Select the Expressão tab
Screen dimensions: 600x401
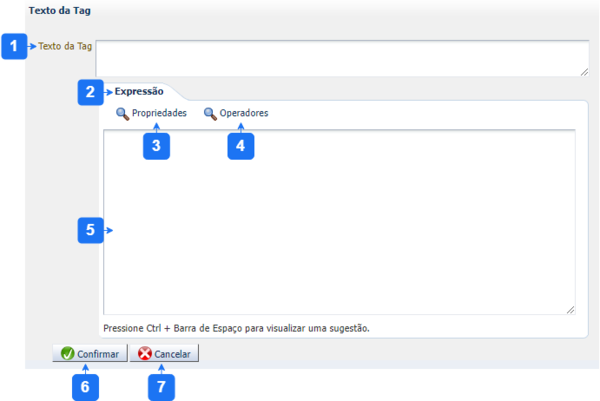pyautogui.click(x=139, y=91)
